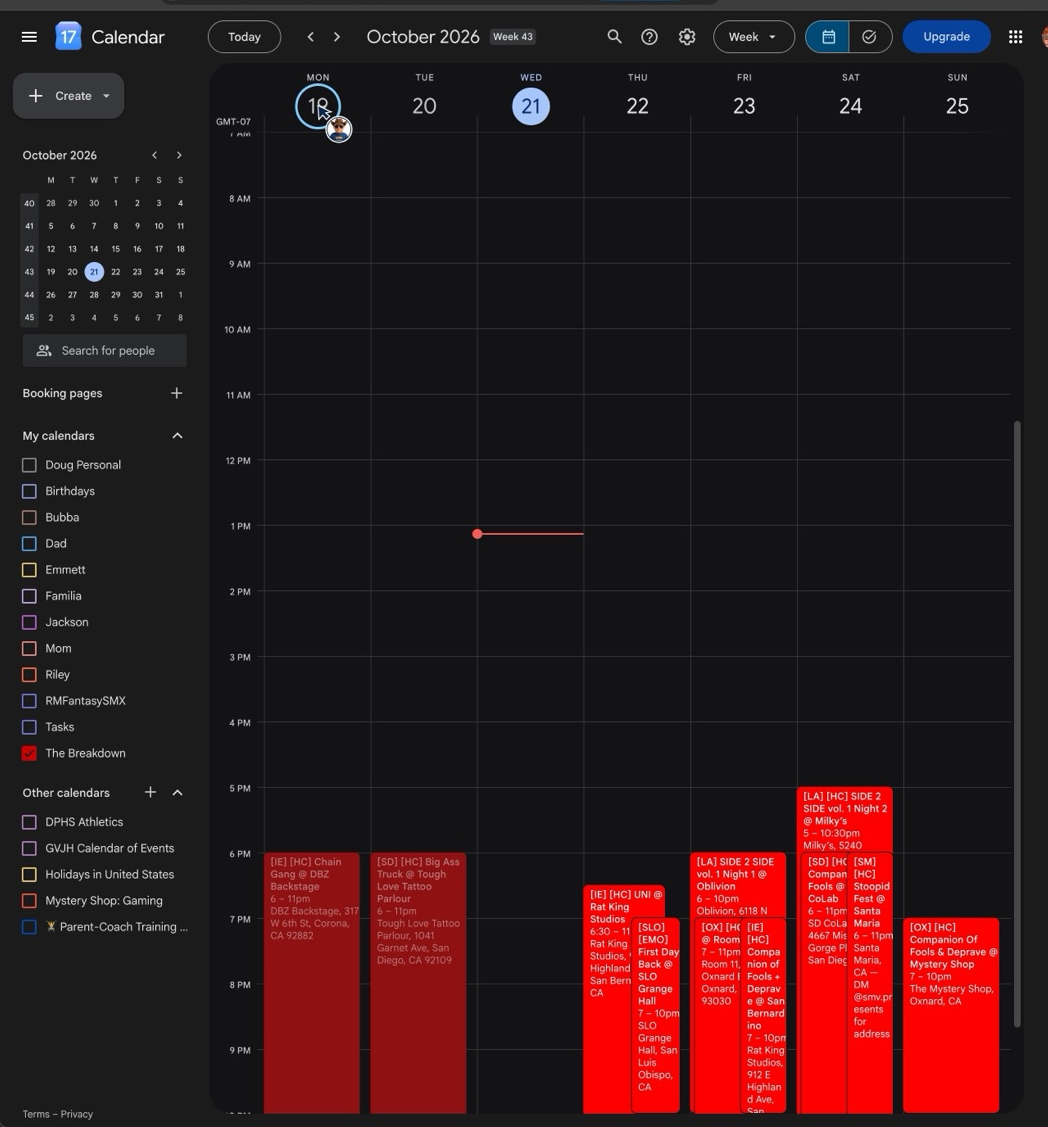Uncheck The Breakdown calendar
The height and width of the screenshot is (1127, 1048).
point(29,753)
